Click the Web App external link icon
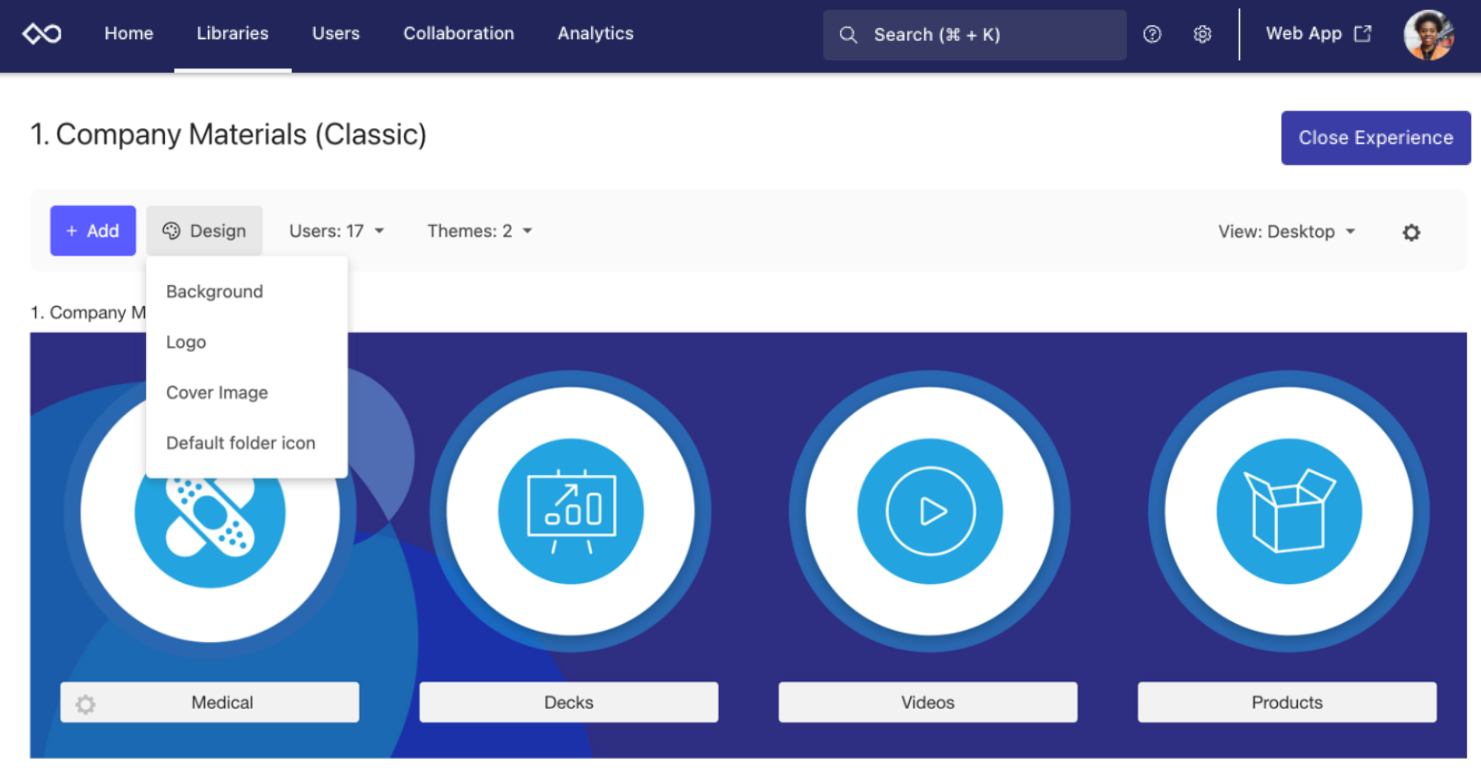Screen dimensions: 1481x768 (1362, 33)
